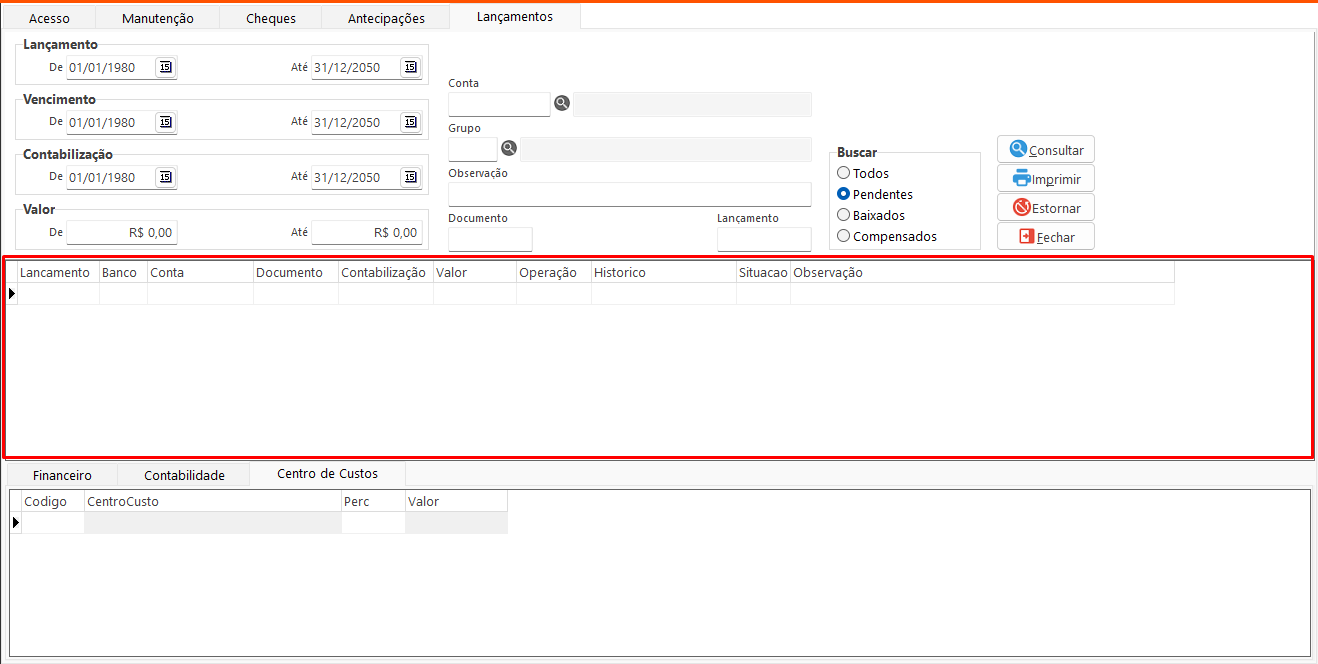Open calendar for Contabilização start date
This screenshot has width=1318, height=664.
[166, 177]
